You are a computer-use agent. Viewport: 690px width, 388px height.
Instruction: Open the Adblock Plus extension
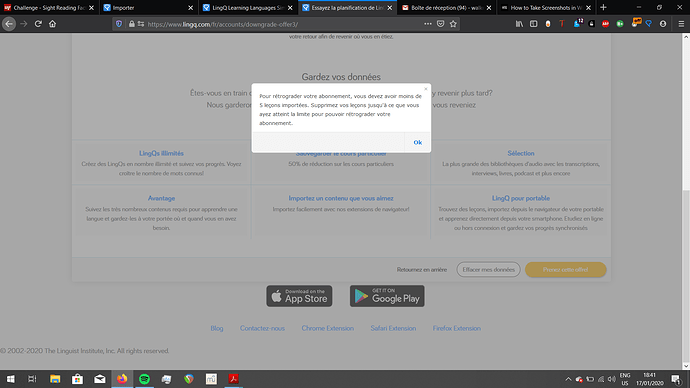606,24
